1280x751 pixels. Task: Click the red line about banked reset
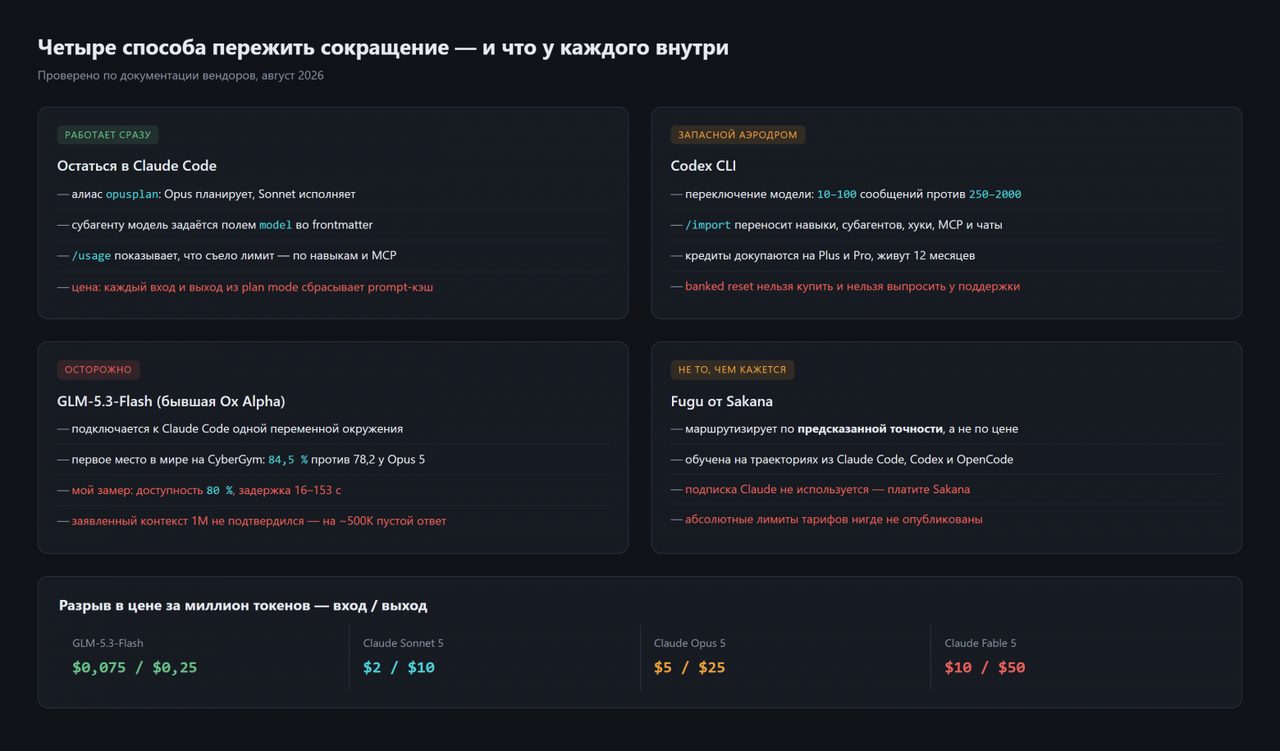coord(845,286)
